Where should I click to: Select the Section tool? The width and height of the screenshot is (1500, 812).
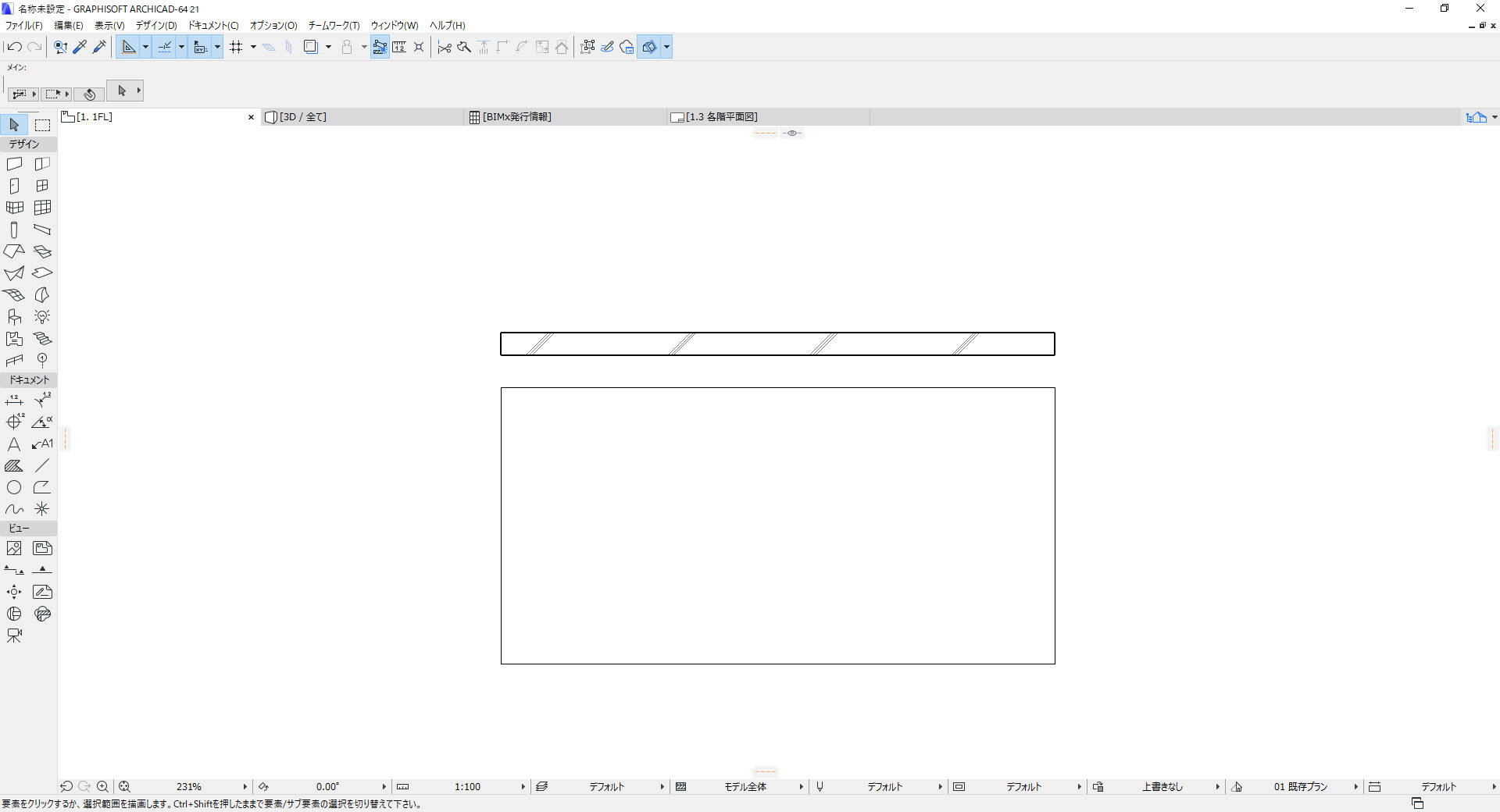click(x=14, y=571)
